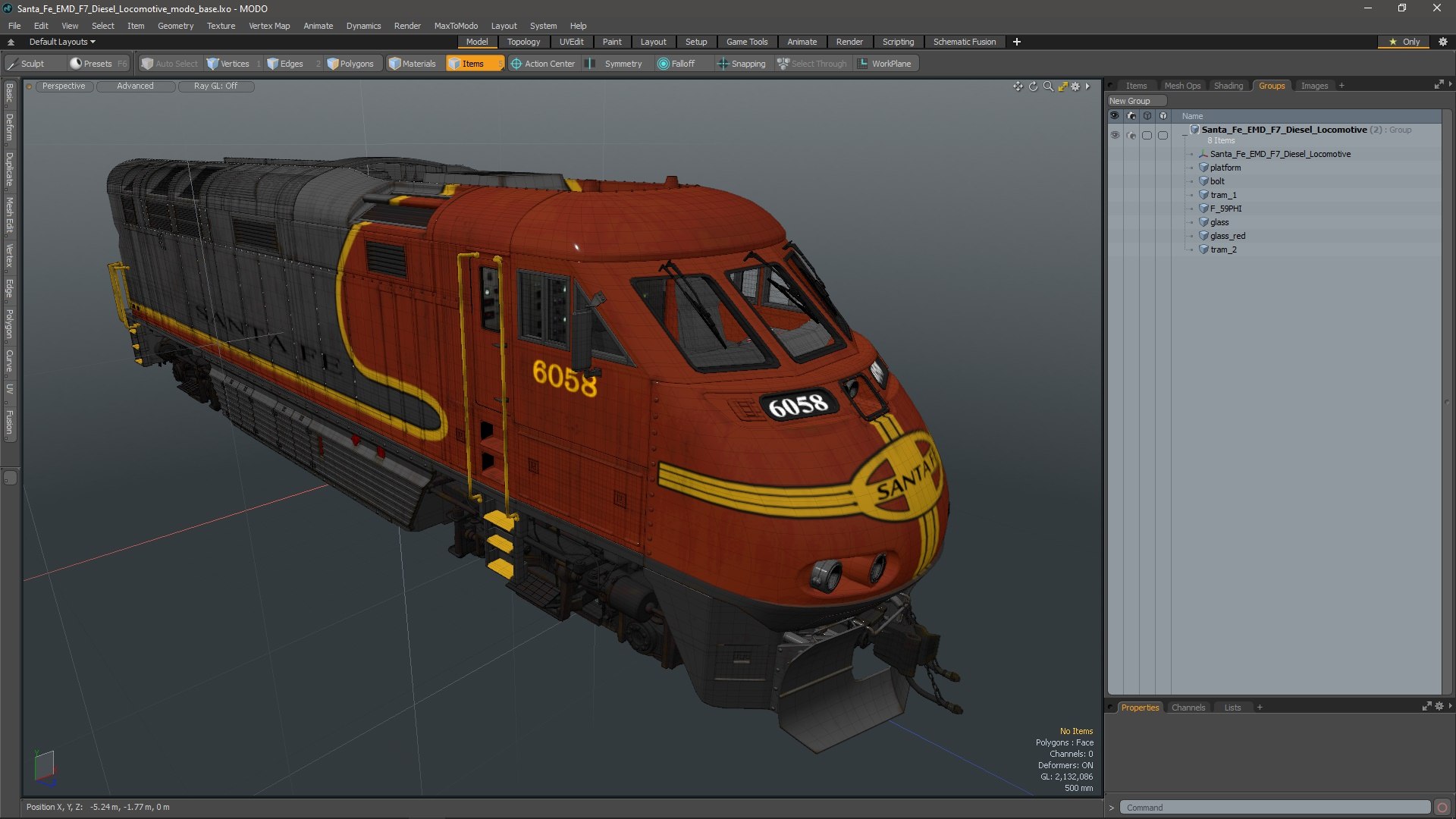Viewport: 1456px width, 819px height.
Task: Add a new layout tab with plus
Action: [x=1016, y=42]
